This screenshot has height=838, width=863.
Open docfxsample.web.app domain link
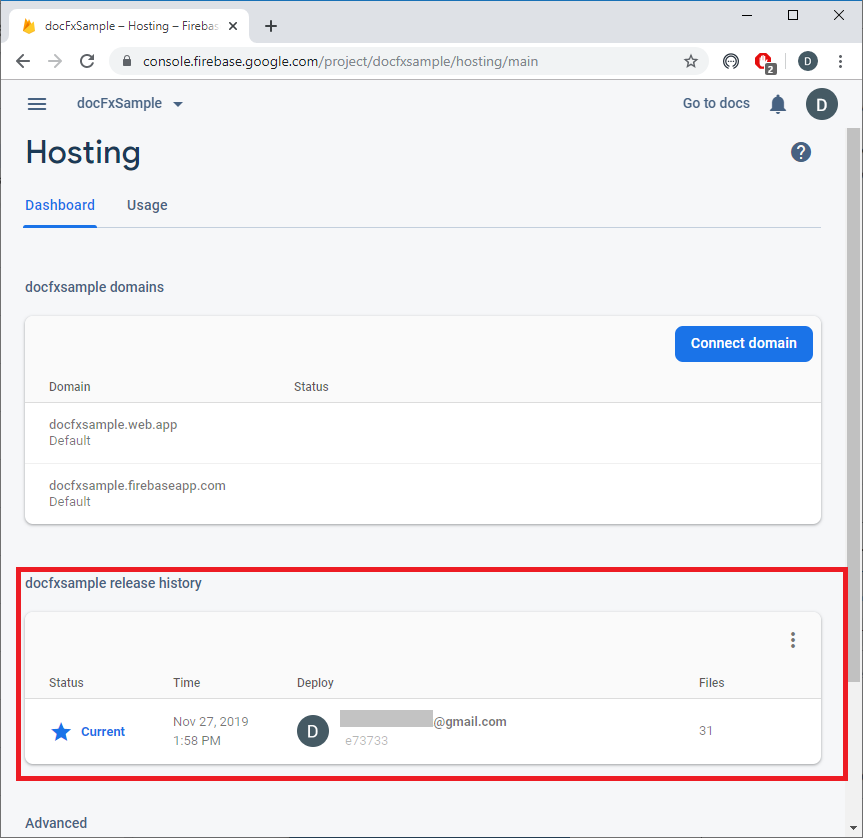click(x=113, y=425)
